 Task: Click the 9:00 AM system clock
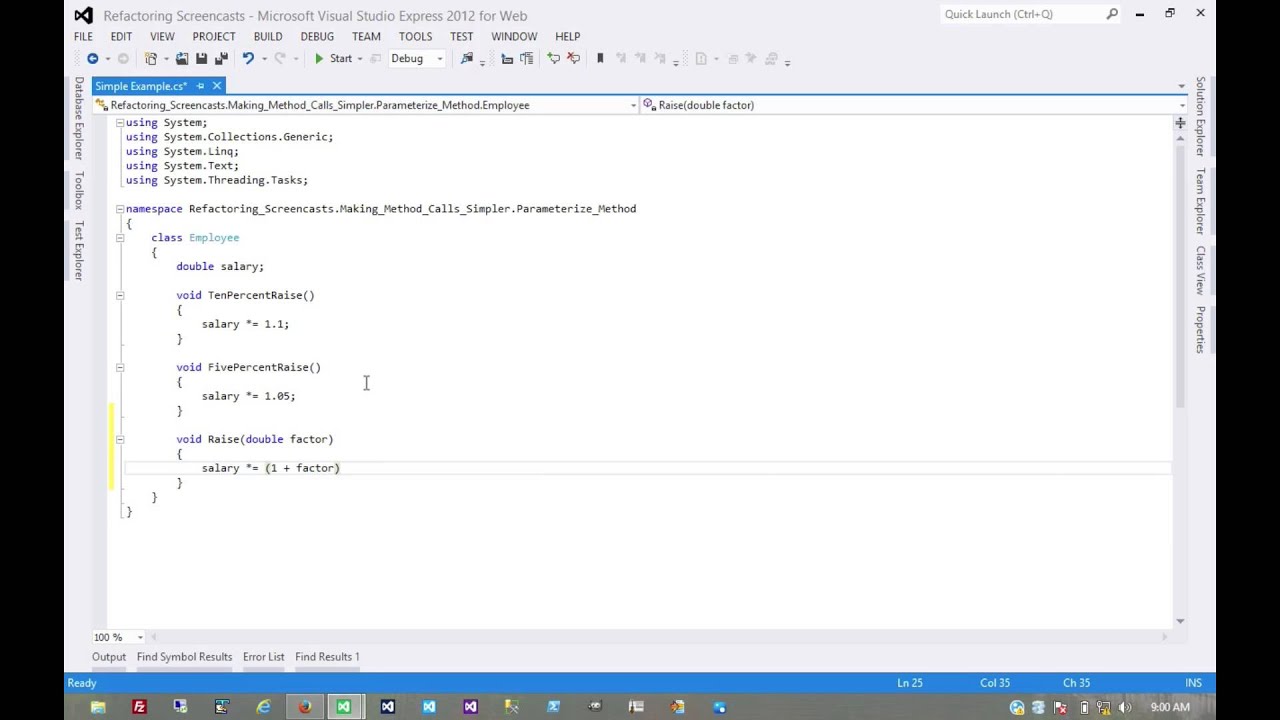[1170, 707]
